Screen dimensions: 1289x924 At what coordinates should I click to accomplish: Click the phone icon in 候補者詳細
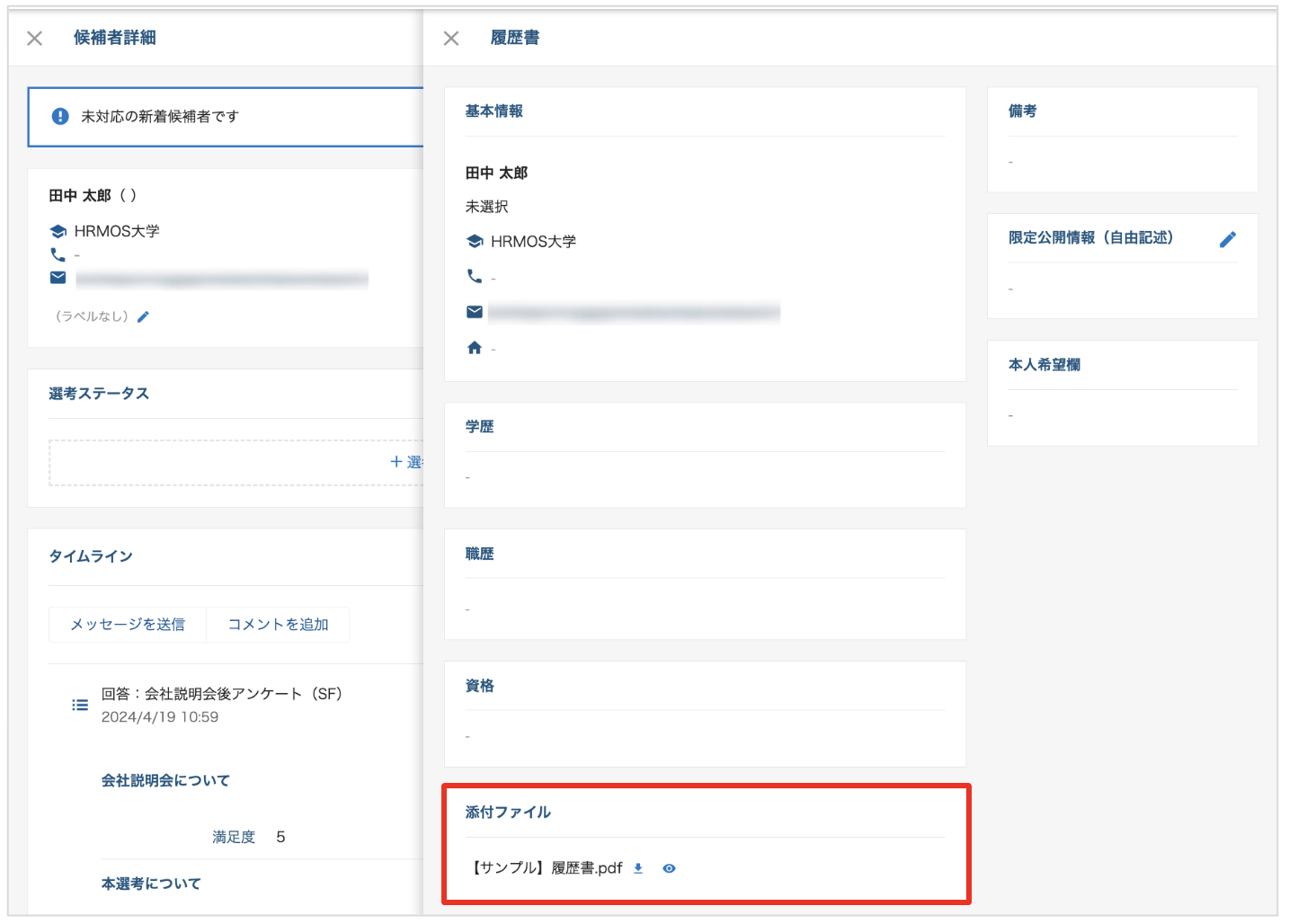(58, 255)
